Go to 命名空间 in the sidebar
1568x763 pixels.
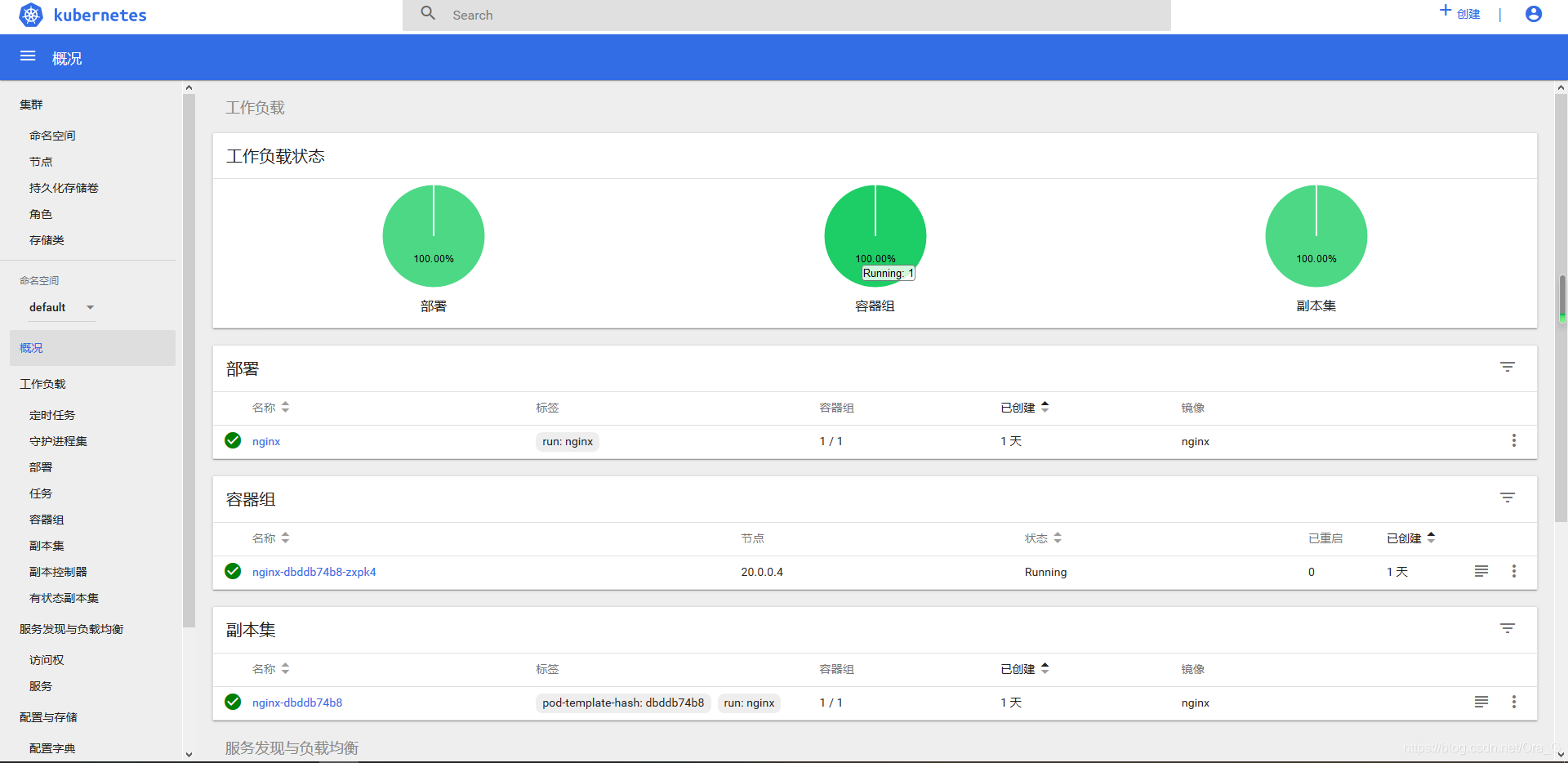(x=52, y=136)
